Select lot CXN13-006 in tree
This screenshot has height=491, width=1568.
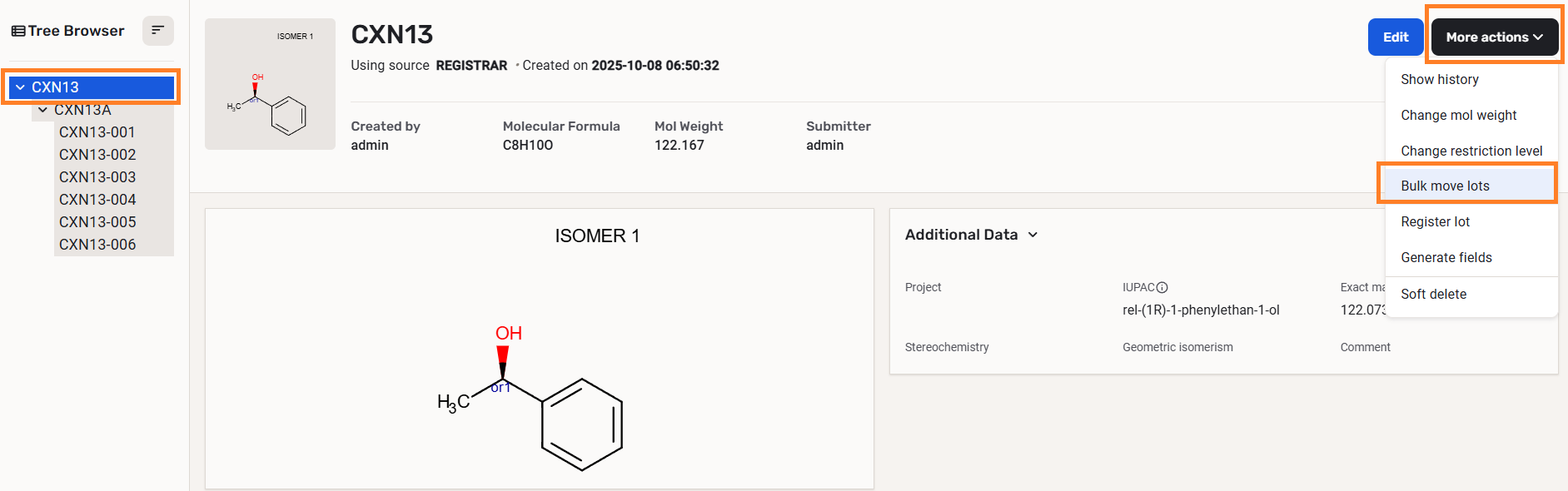coord(97,245)
